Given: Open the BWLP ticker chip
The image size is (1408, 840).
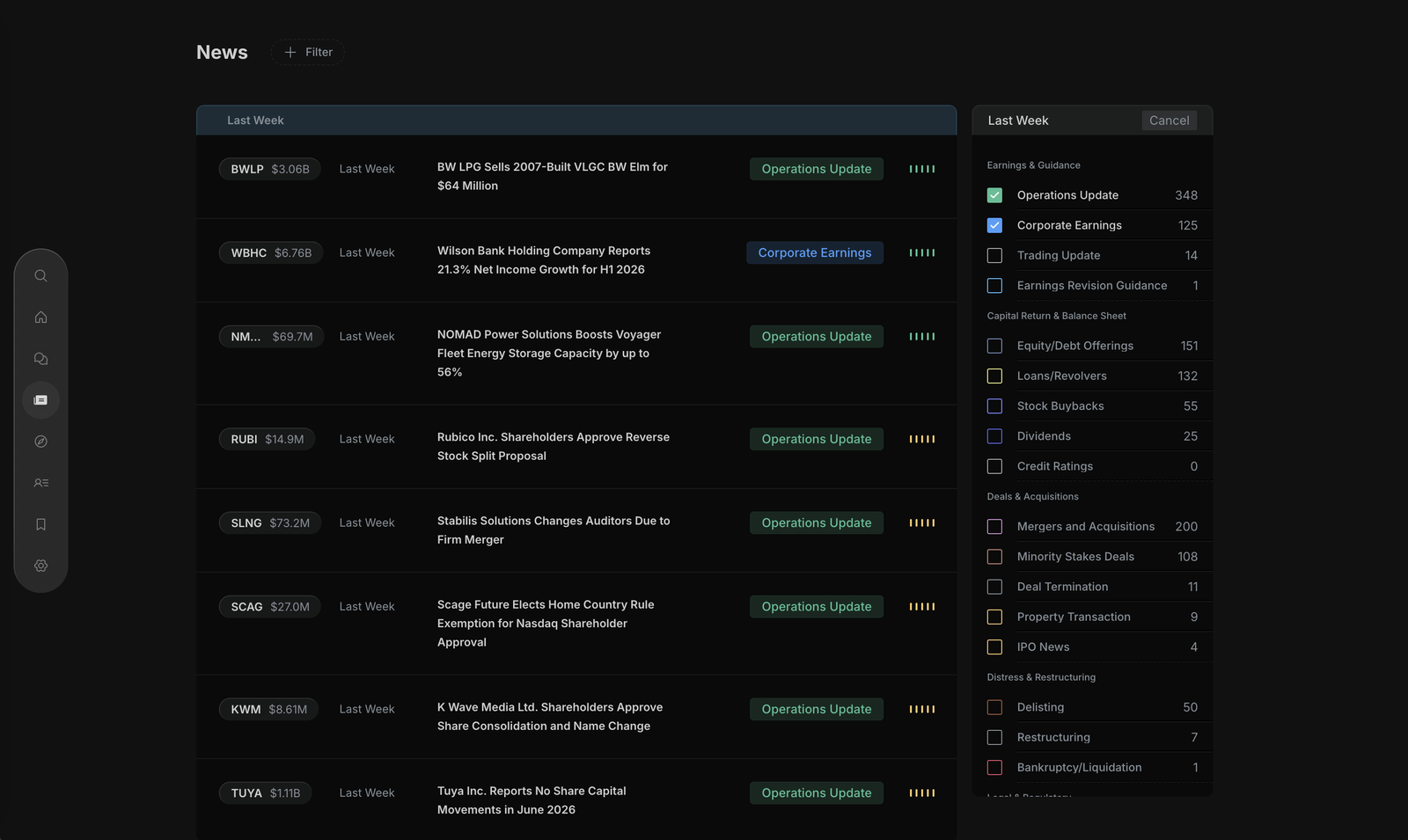Looking at the screenshot, I should click(x=269, y=169).
